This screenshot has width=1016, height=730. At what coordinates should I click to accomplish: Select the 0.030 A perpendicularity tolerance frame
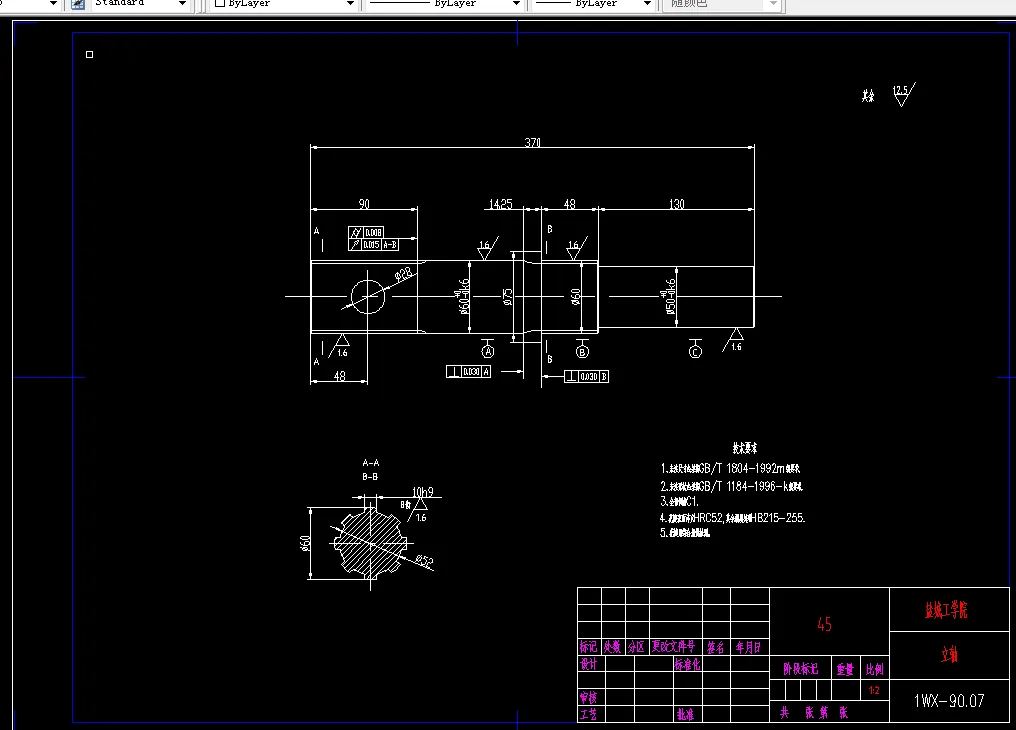tap(468, 371)
